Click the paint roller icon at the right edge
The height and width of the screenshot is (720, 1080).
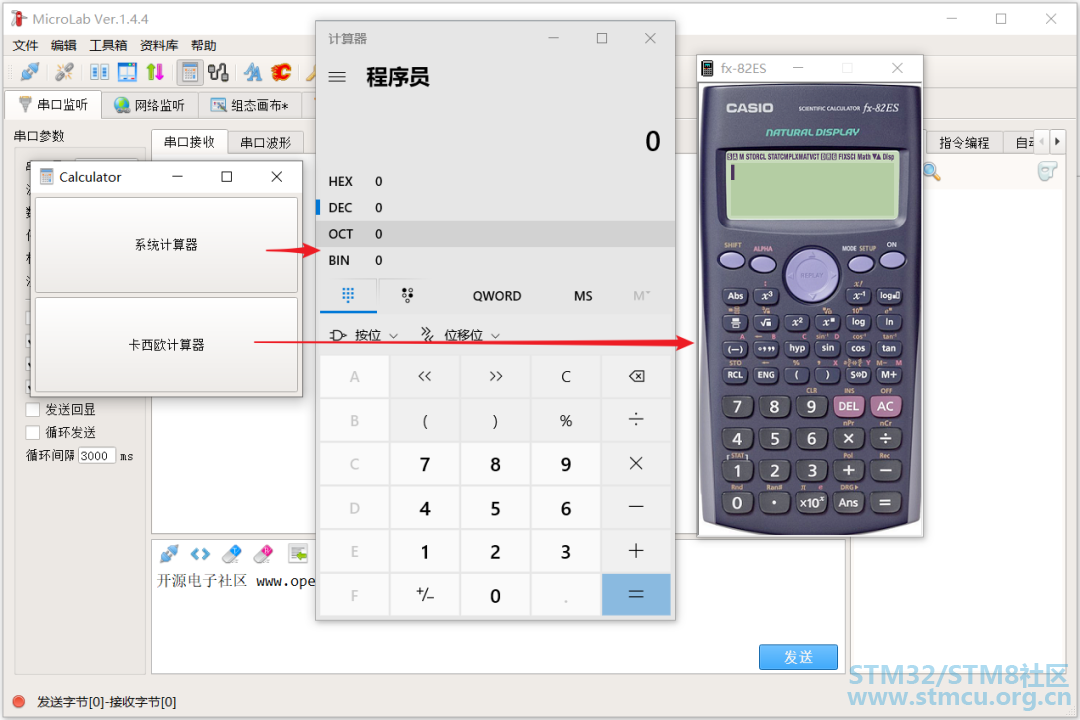[x=1047, y=172]
